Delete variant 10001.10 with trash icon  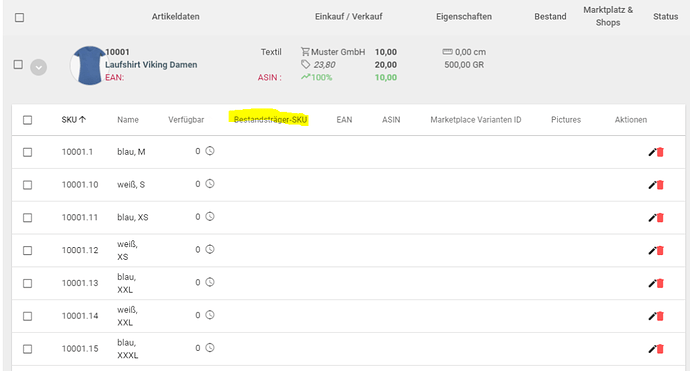[660, 185]
